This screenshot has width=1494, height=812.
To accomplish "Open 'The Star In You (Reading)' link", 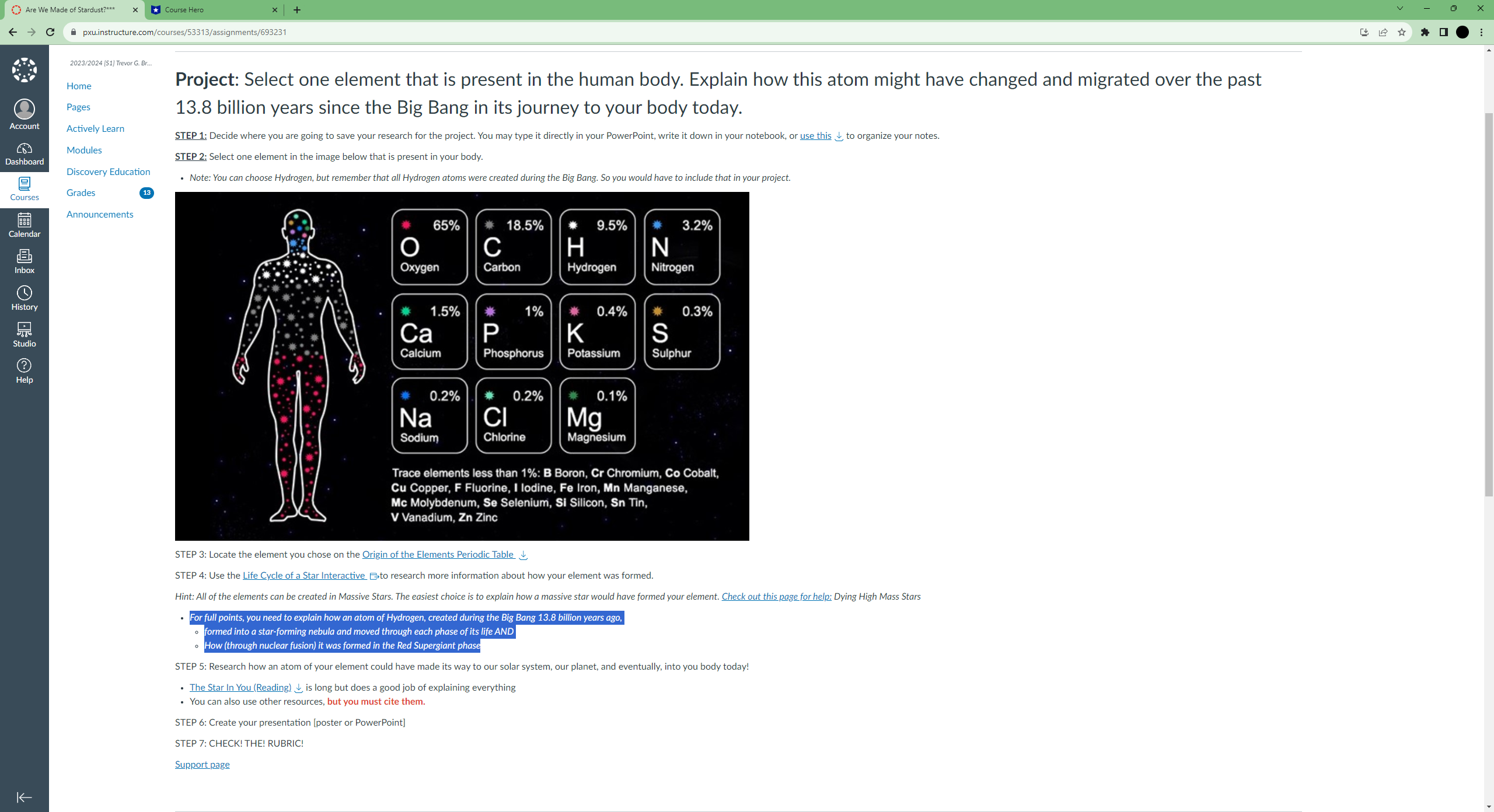I will pos(240,687).
